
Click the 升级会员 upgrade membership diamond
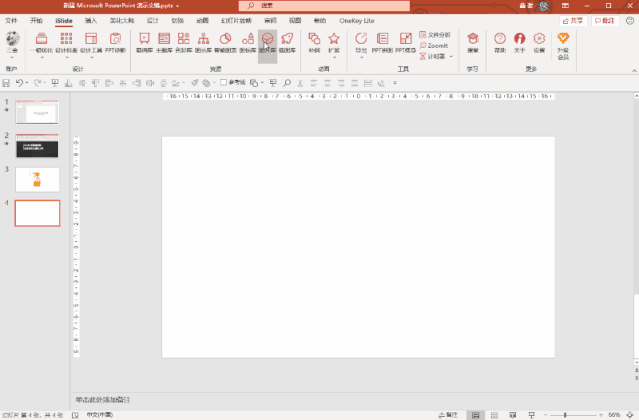coord(563,39)
